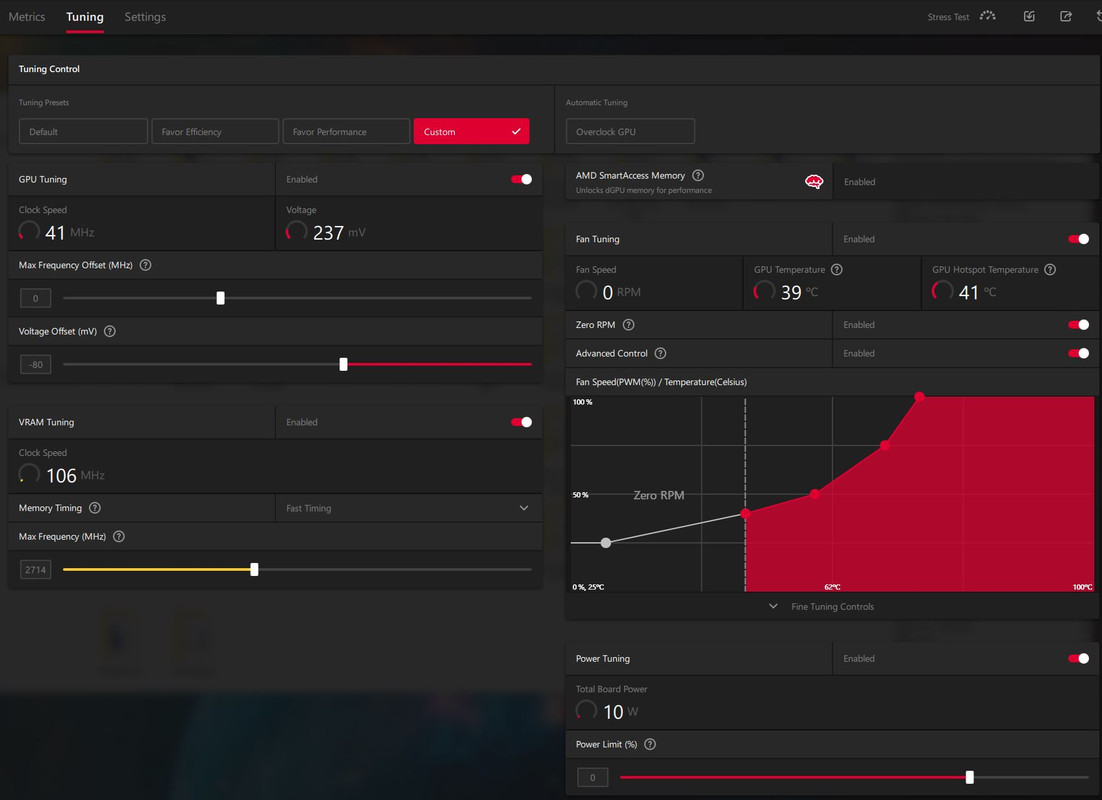Click the fan curve point near 75%
The image size is (1102, 800).
click(x=886, y=445)
